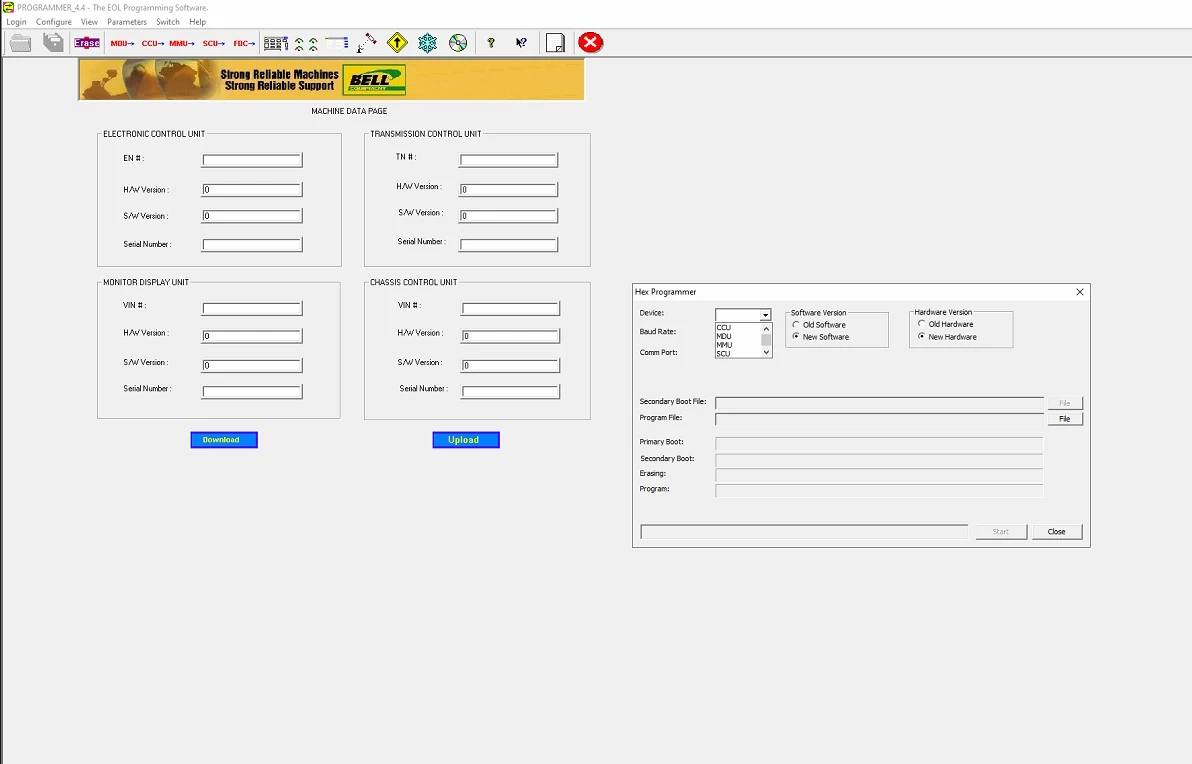
Task: Click the Program File path field
Action: click(x=880, y=419)
